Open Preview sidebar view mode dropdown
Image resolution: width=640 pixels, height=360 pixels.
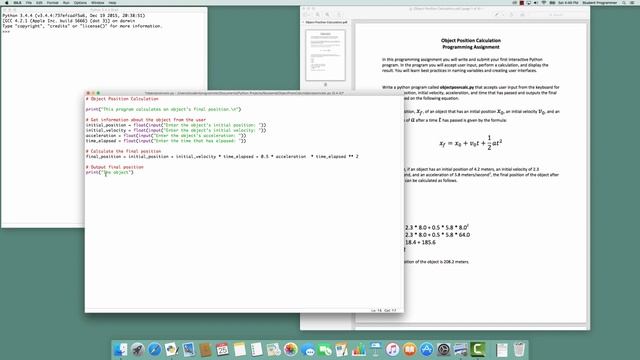307,15
